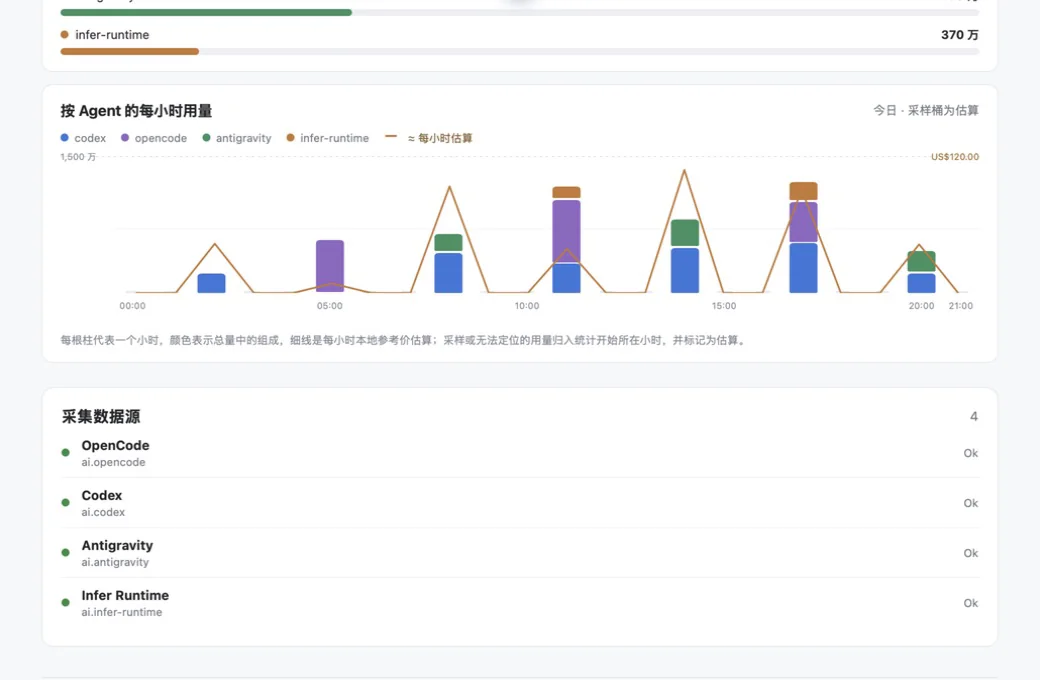Click the 21:00 time axis label
Screen dimensions: 1040x680
[960, 306]
